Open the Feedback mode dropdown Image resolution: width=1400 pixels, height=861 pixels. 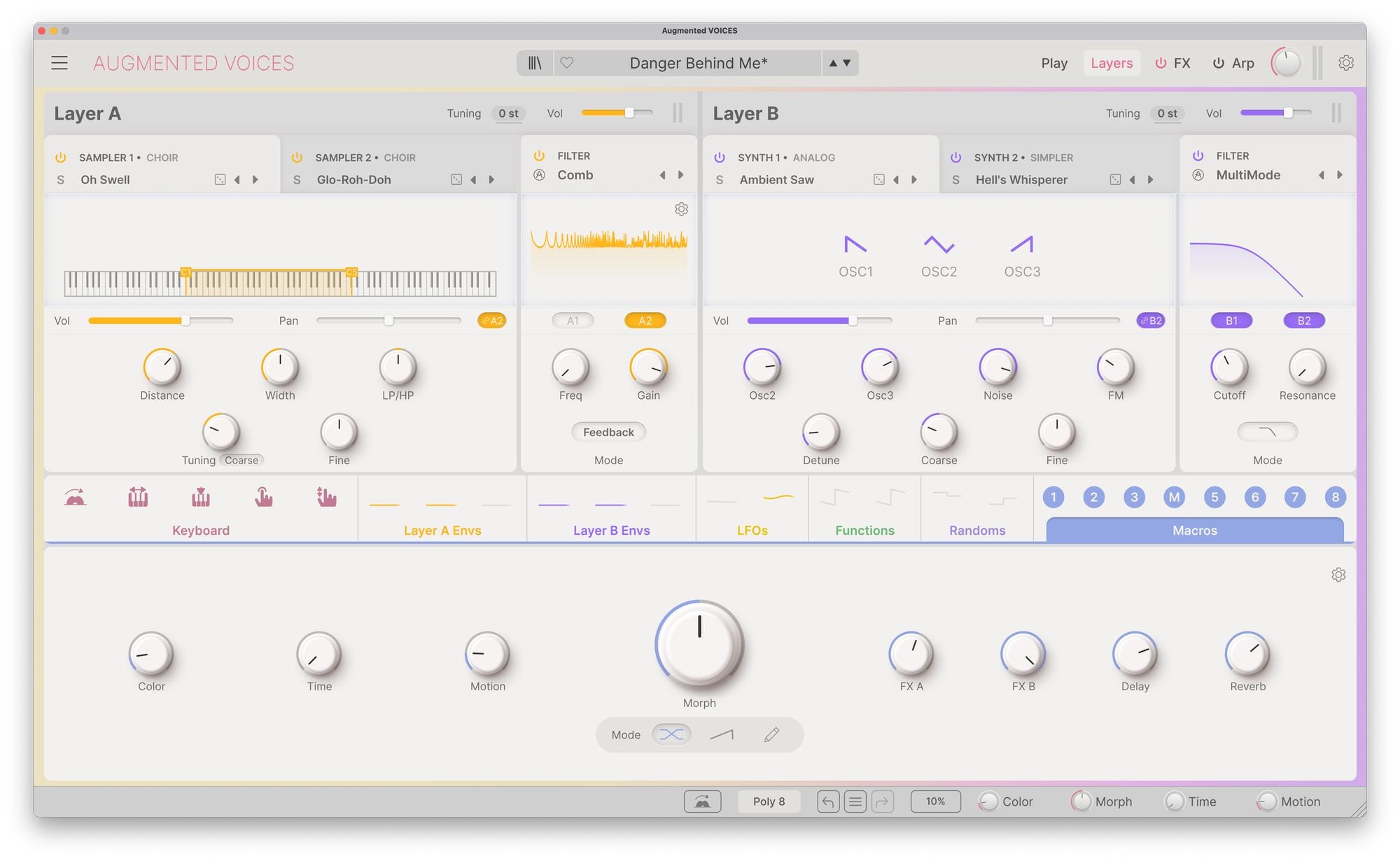[608, 433]
